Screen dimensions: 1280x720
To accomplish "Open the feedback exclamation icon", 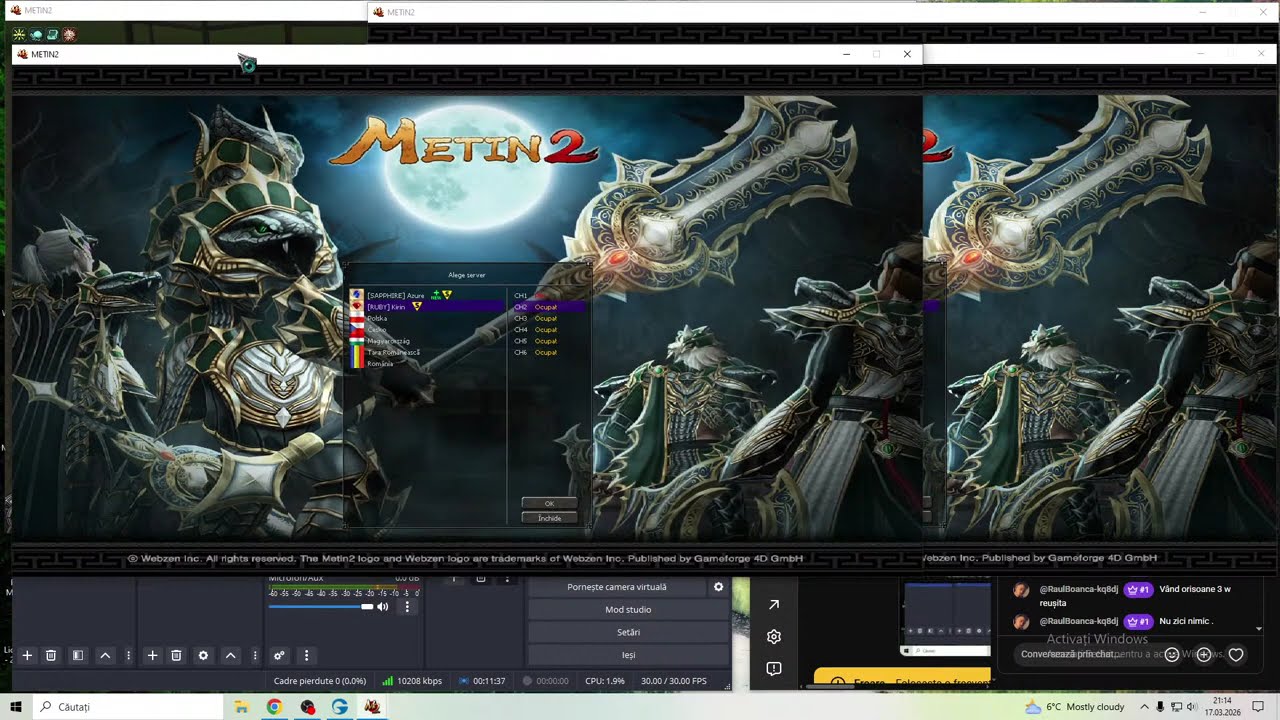I will point(773,668).
